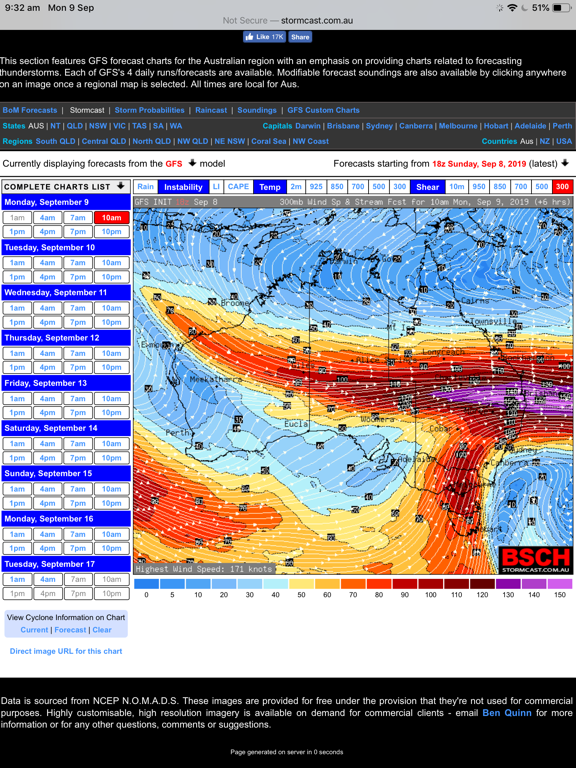
Task: Expand Complete Charts List dropdown
Action: click(120, 186)
